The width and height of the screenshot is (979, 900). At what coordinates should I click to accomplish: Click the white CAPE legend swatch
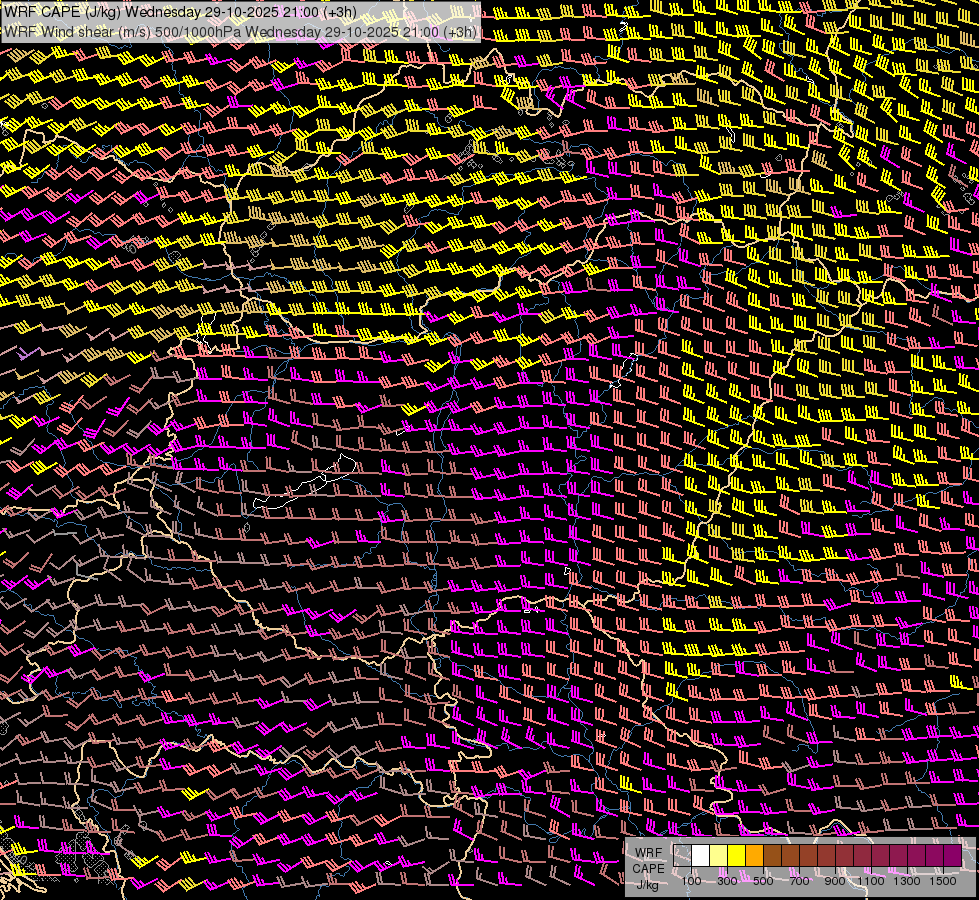point(701,856)
